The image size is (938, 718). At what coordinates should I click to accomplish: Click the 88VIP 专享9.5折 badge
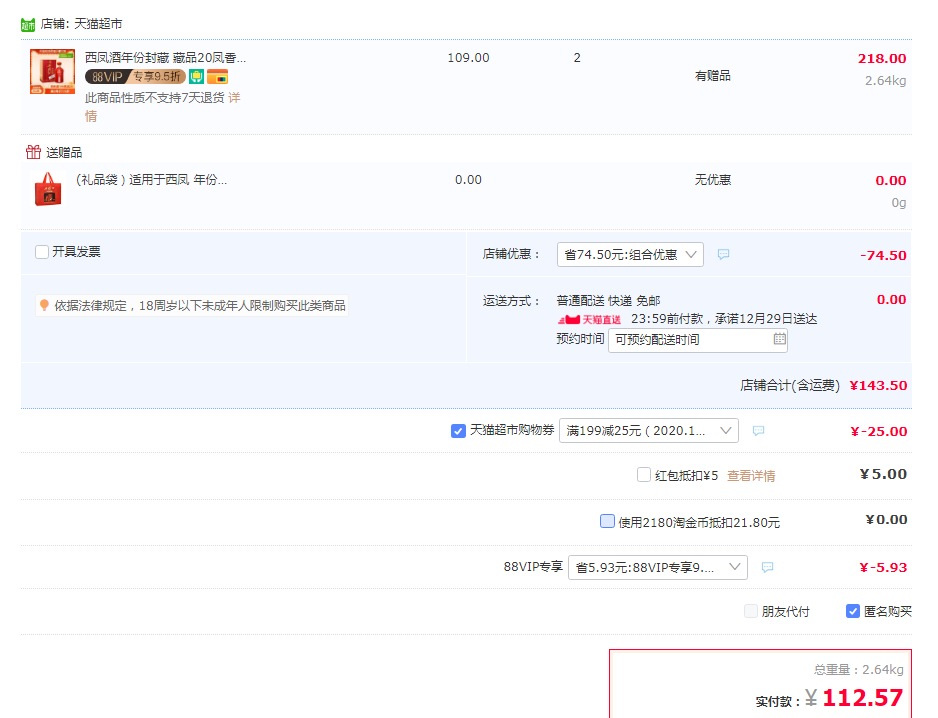(135, 77)
